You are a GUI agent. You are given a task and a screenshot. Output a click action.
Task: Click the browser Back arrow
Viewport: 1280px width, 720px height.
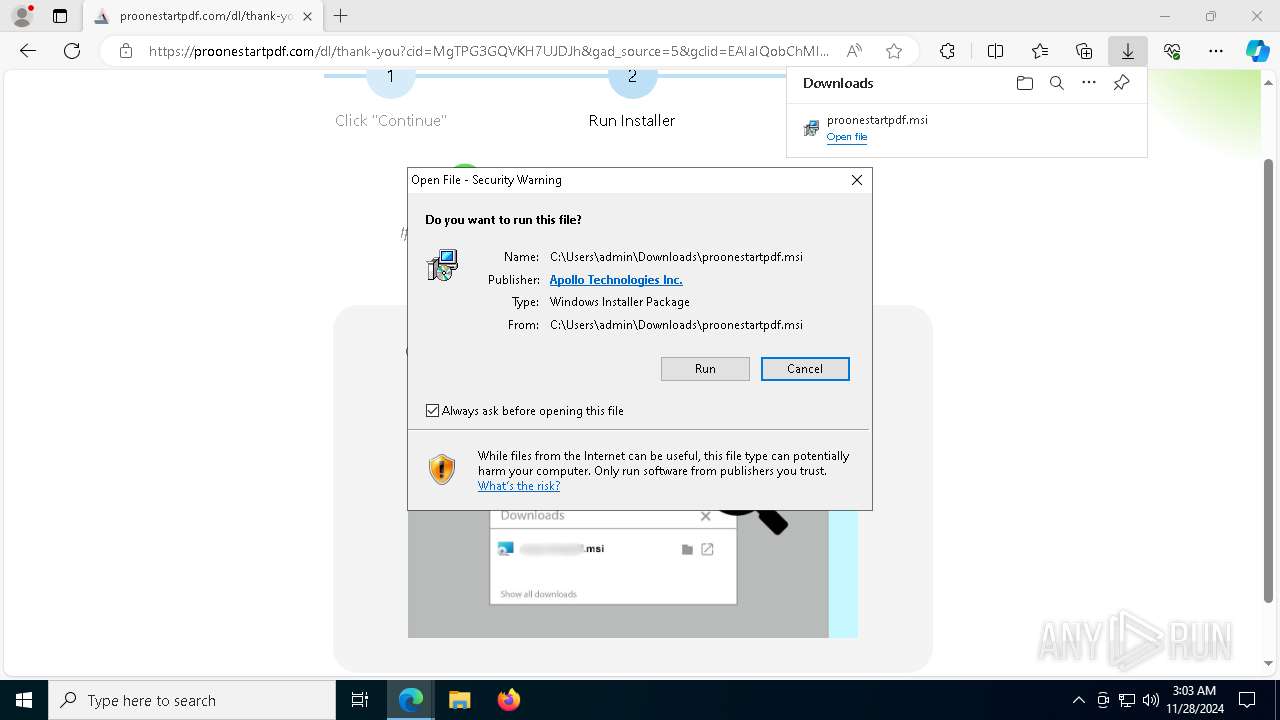[x=28, y=51]
